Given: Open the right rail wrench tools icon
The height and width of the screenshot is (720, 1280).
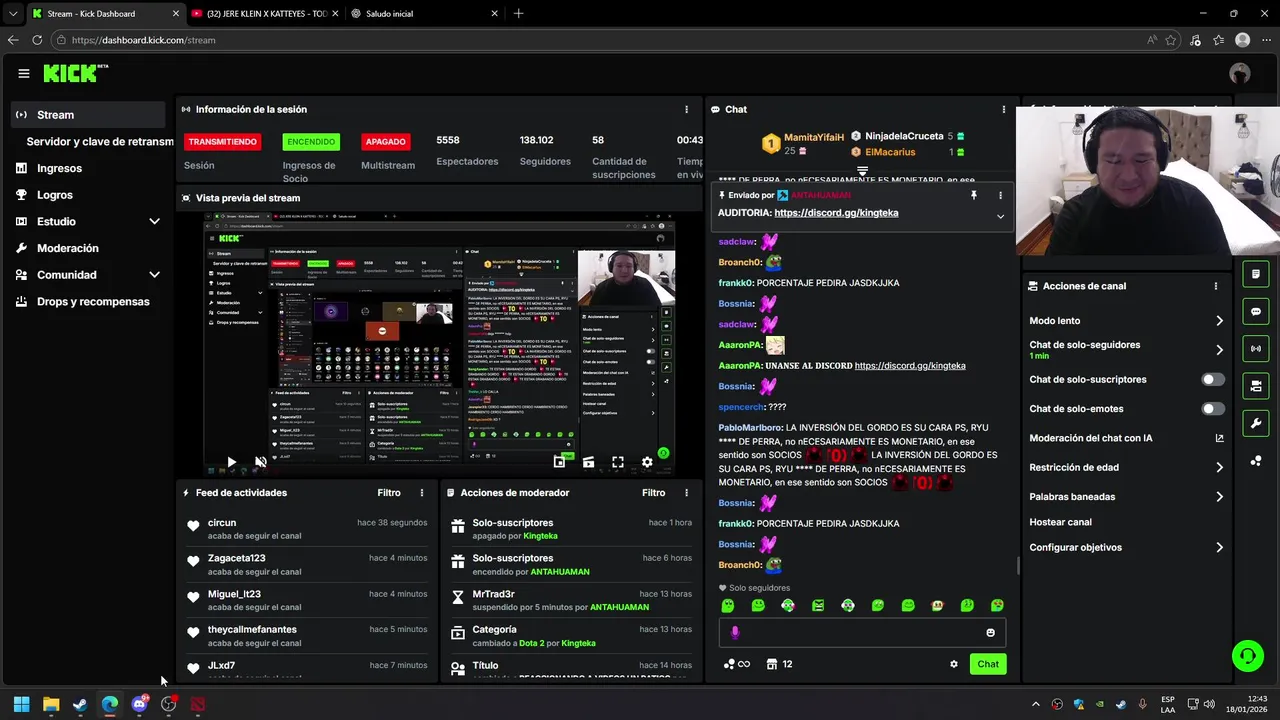Looking at the screenshot, I should click(1256, 423).
